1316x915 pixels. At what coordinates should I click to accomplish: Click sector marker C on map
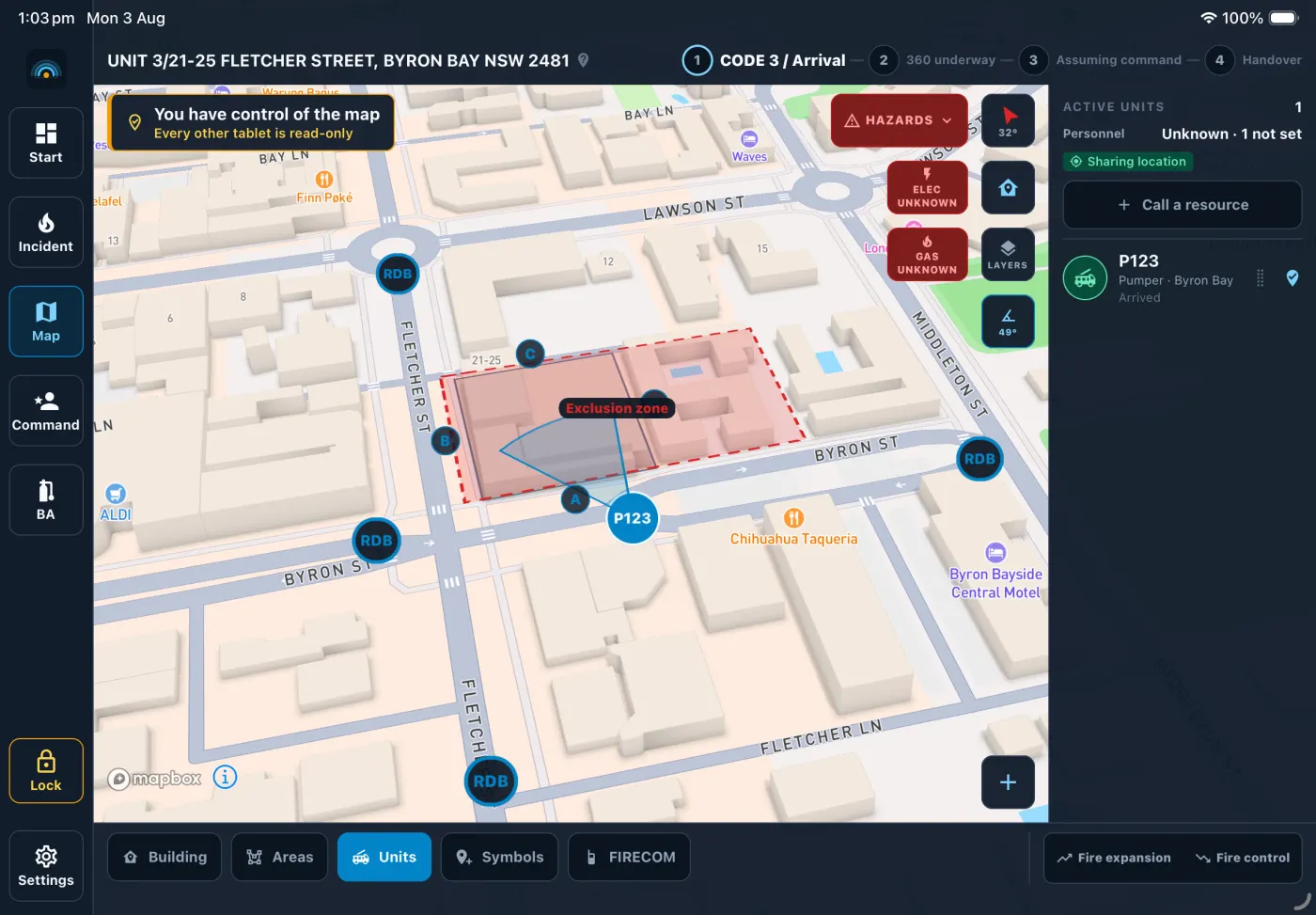[530, 354]
